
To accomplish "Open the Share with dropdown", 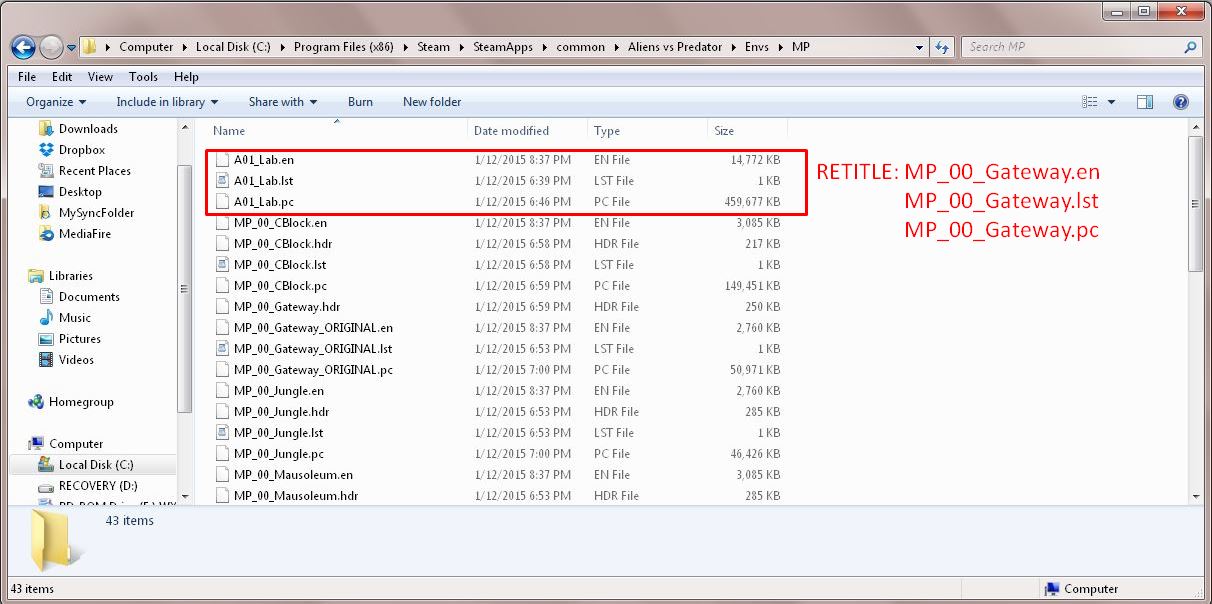I will coord(283,102).
